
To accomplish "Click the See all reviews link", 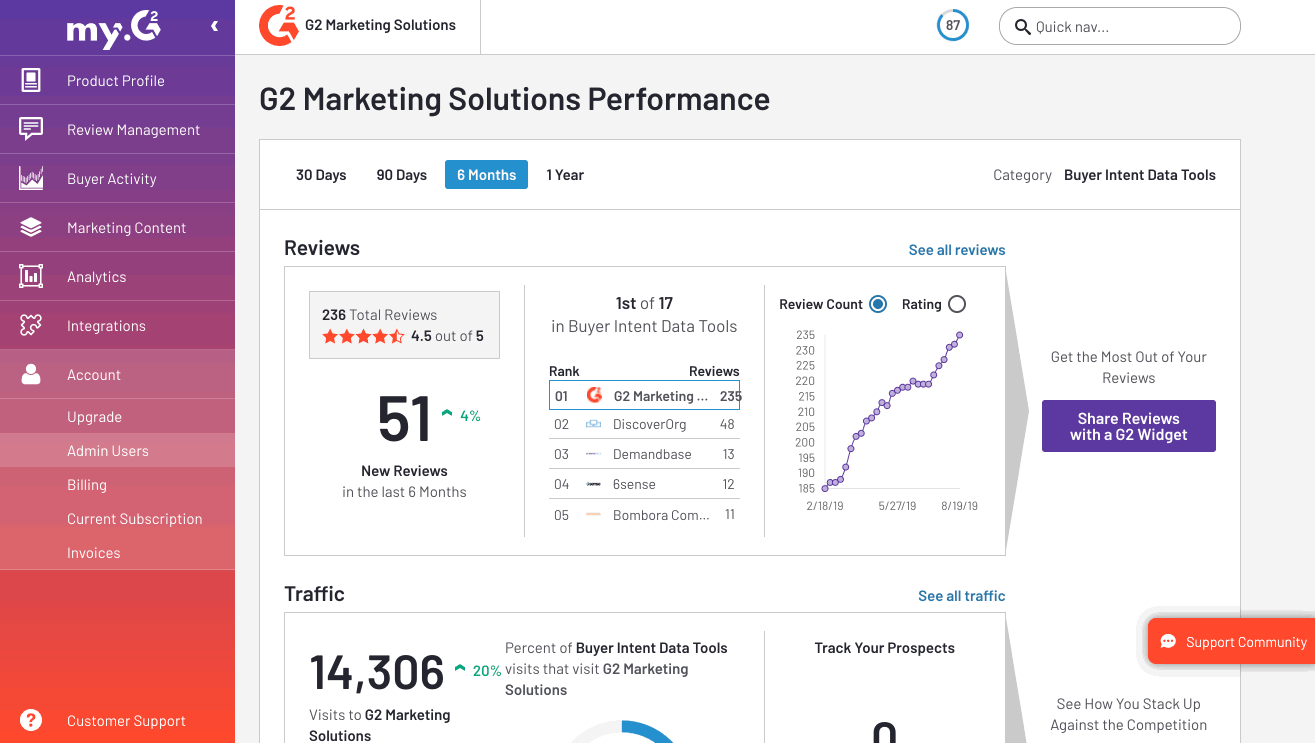I will coord(956,250).
